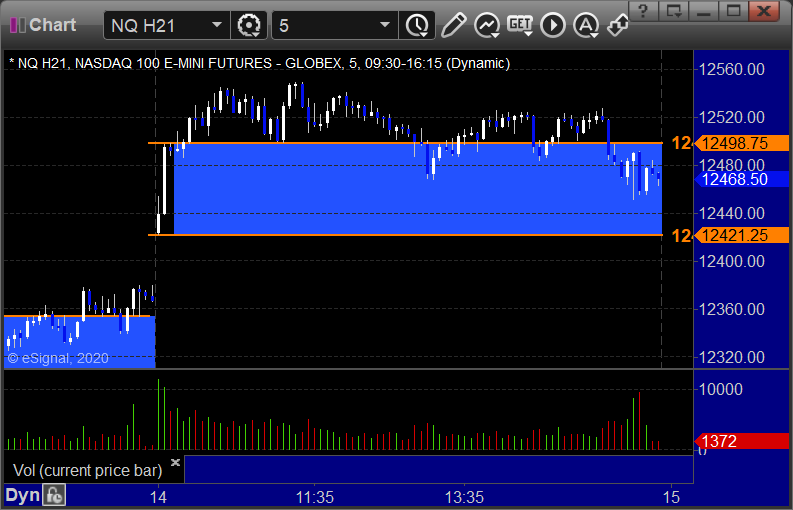793x510 pixels.
Task: Select the pencil drawing tools icon
Action: (x=453, y=25)
